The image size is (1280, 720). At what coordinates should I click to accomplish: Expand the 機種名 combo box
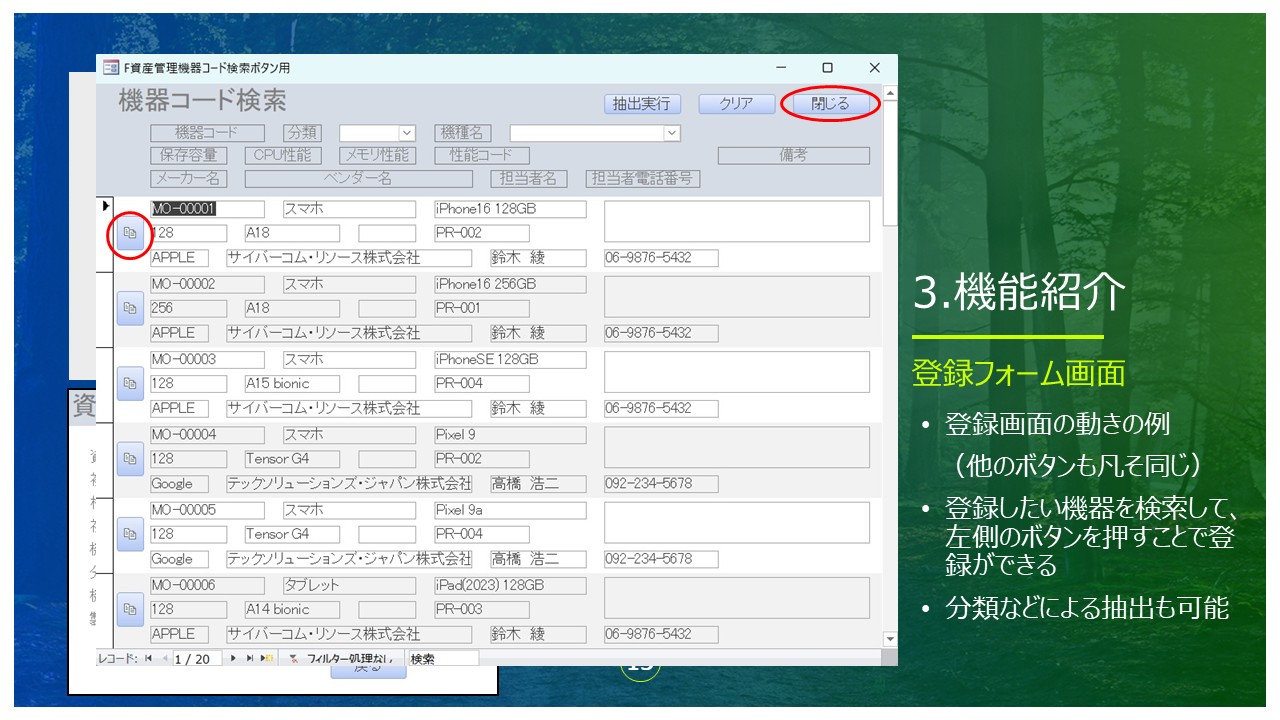[671, 133]
